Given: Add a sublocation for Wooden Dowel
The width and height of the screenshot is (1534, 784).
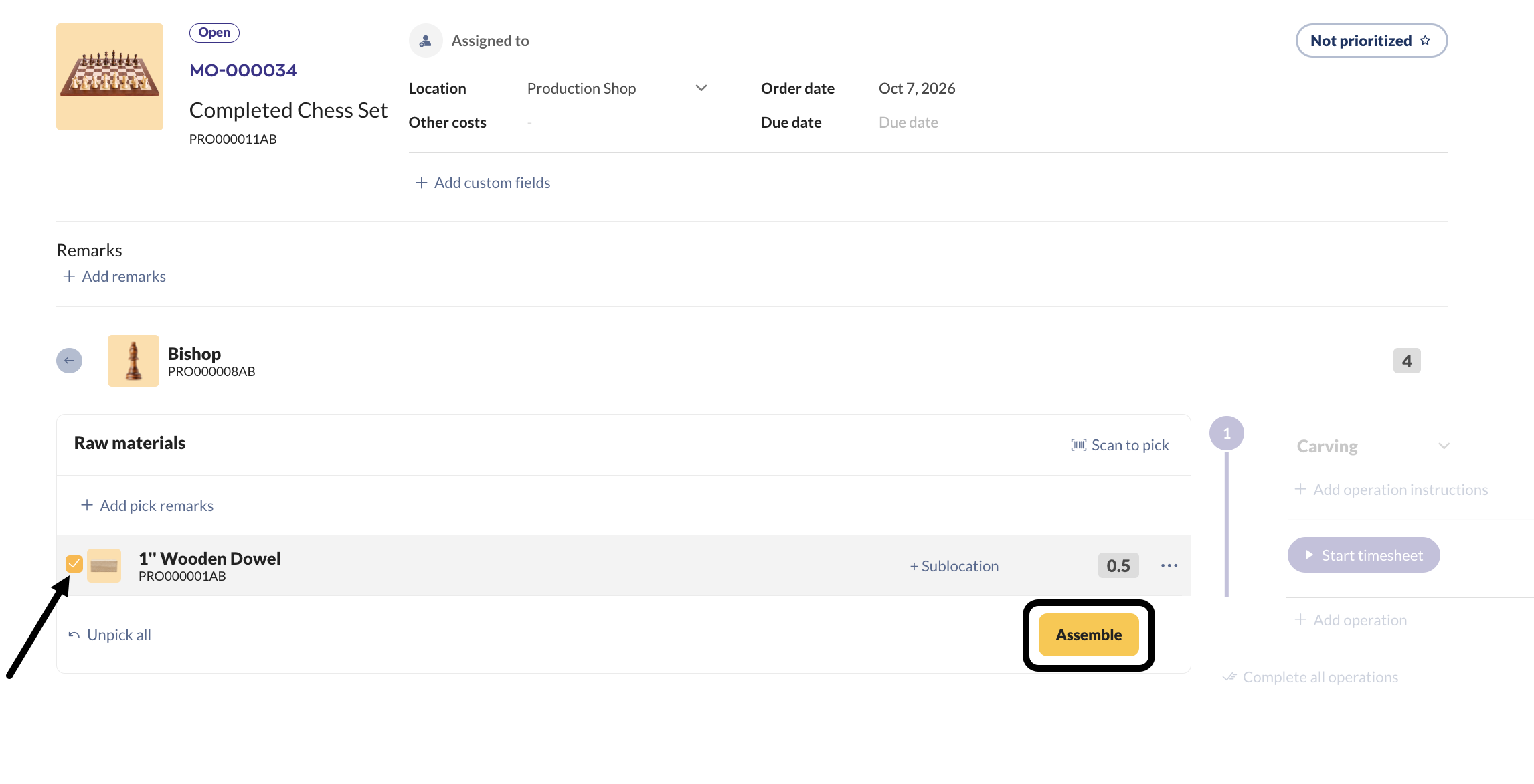Looking at the screenshot, I should pos(954,566).
